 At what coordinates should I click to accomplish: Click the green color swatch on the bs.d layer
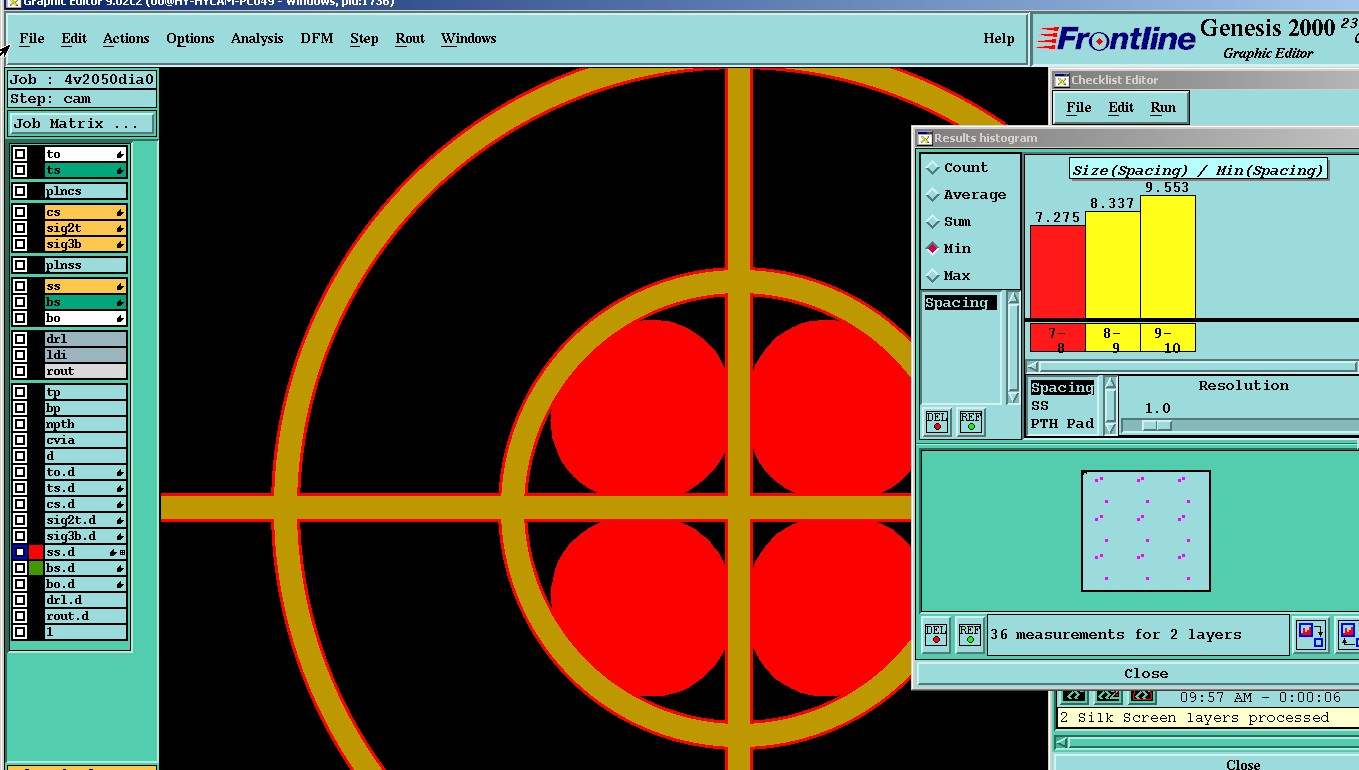36,568
